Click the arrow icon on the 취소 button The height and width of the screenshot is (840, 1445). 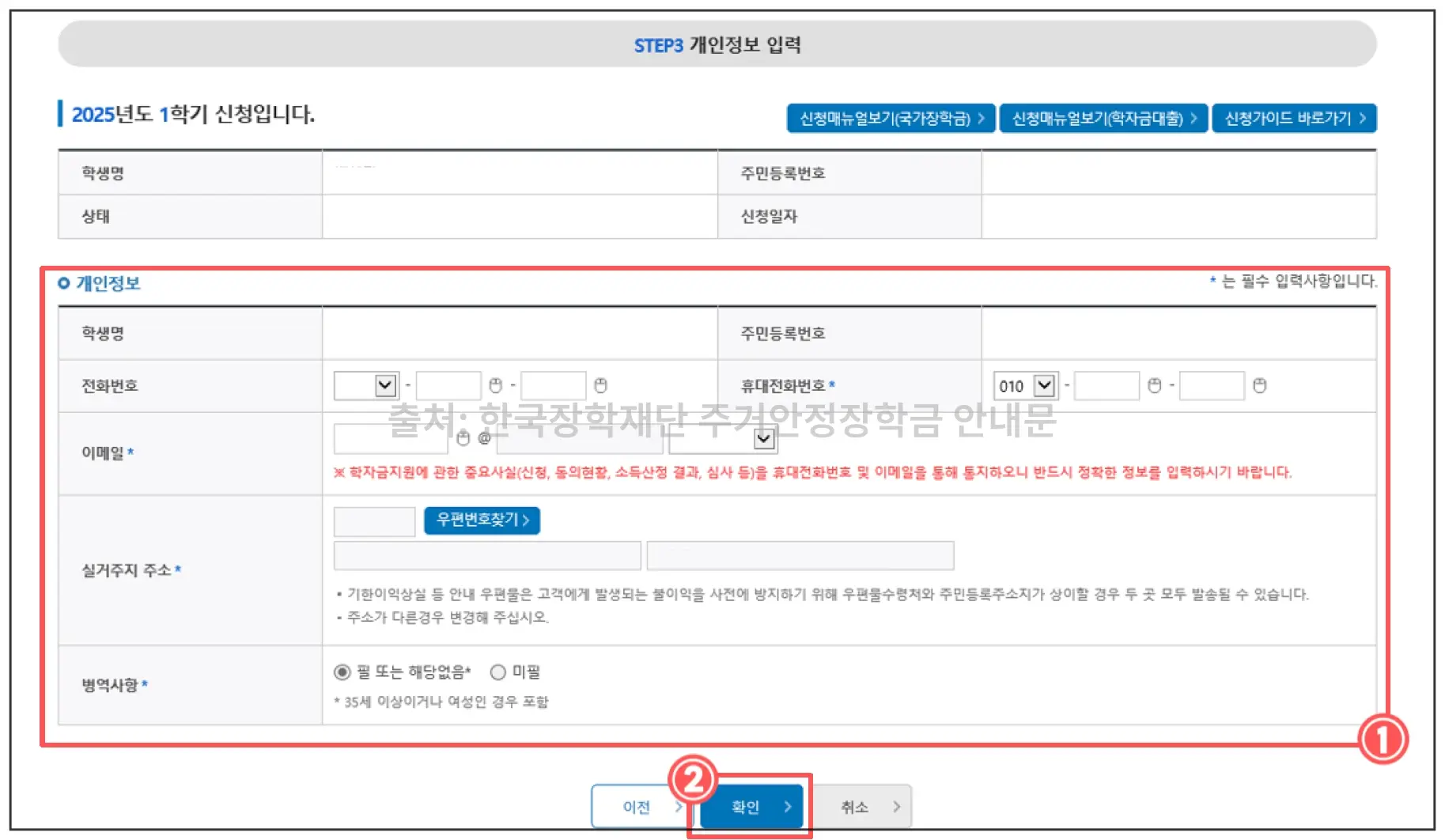pyautogui.click(x=897, y=806)
